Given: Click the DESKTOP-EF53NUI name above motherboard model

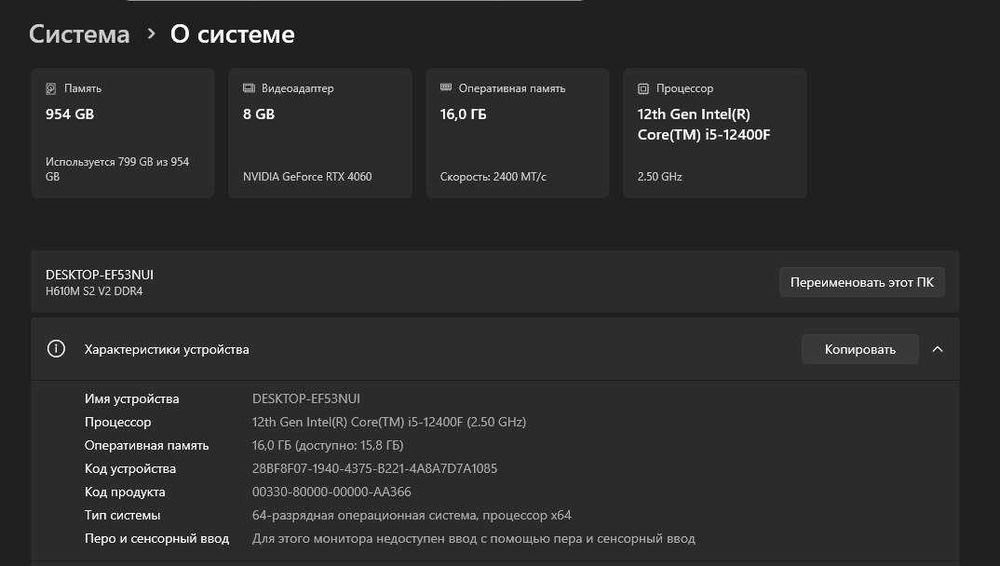Looking at the screenshot, I should tap(99, 275).
